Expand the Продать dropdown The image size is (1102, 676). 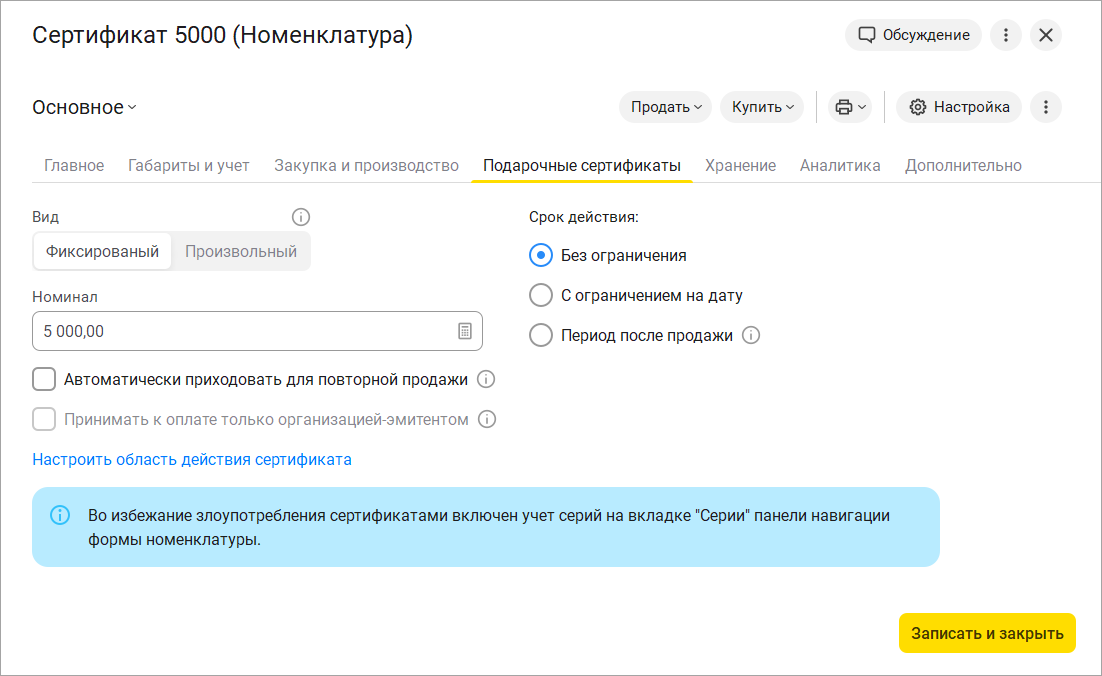click(665, 107)
